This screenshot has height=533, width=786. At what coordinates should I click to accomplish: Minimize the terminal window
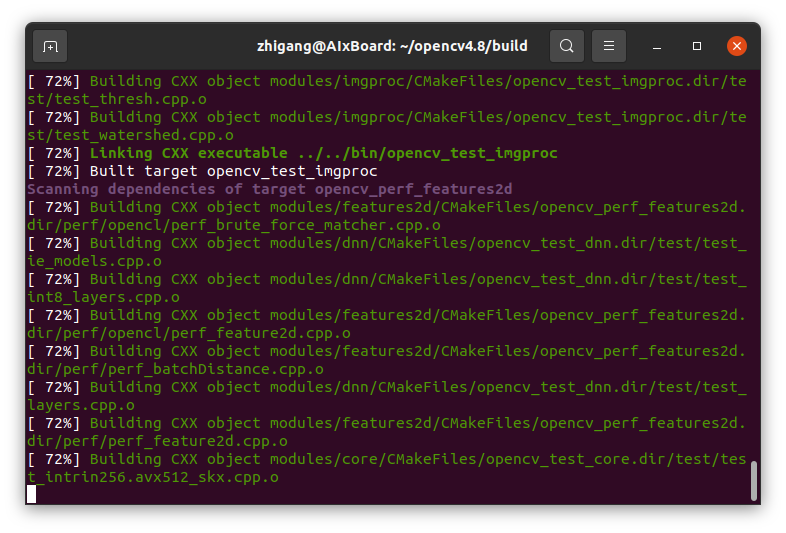(657, 46)
